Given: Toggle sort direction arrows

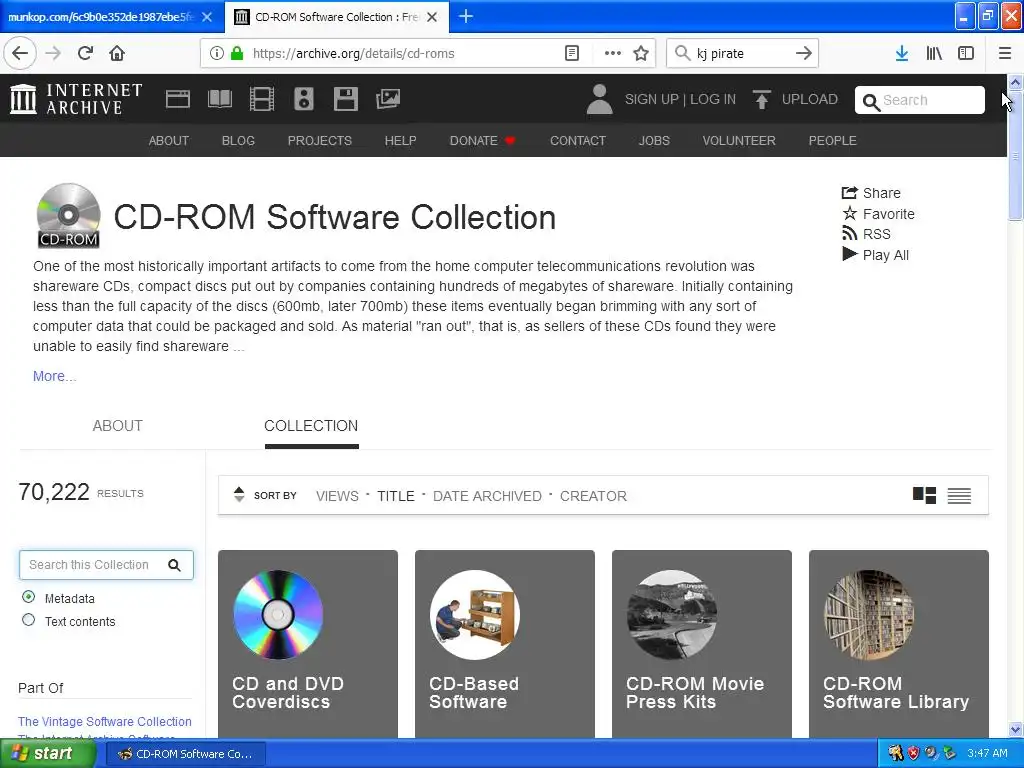Looking at the screenshot, I should (x=239, y=495).
